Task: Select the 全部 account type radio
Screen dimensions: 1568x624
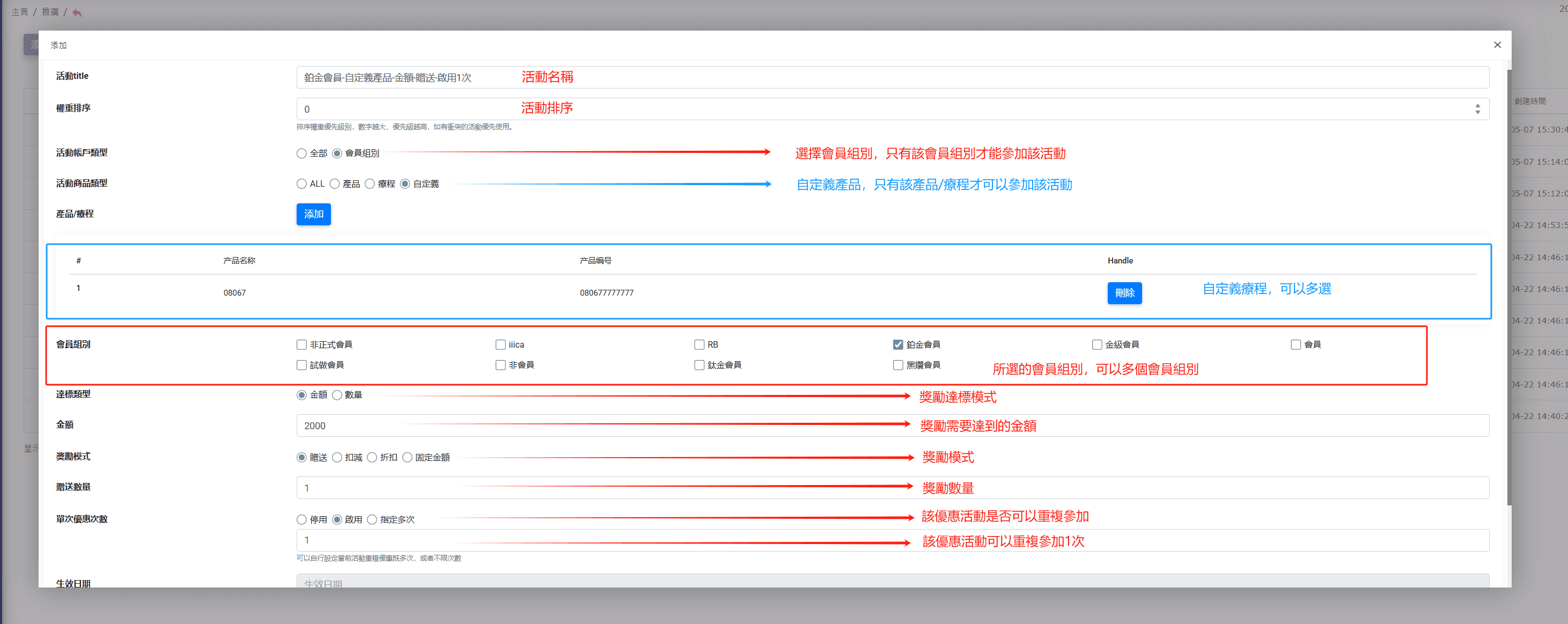Action: pos(301,153)
